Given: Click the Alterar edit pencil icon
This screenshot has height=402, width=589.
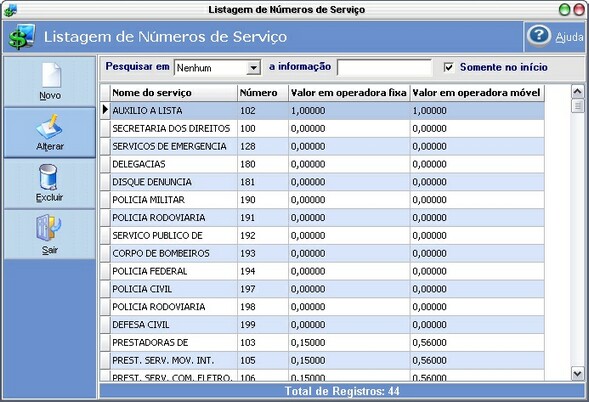Looking at the screenshot, I should pyautogui.click(x=50, y=126).
